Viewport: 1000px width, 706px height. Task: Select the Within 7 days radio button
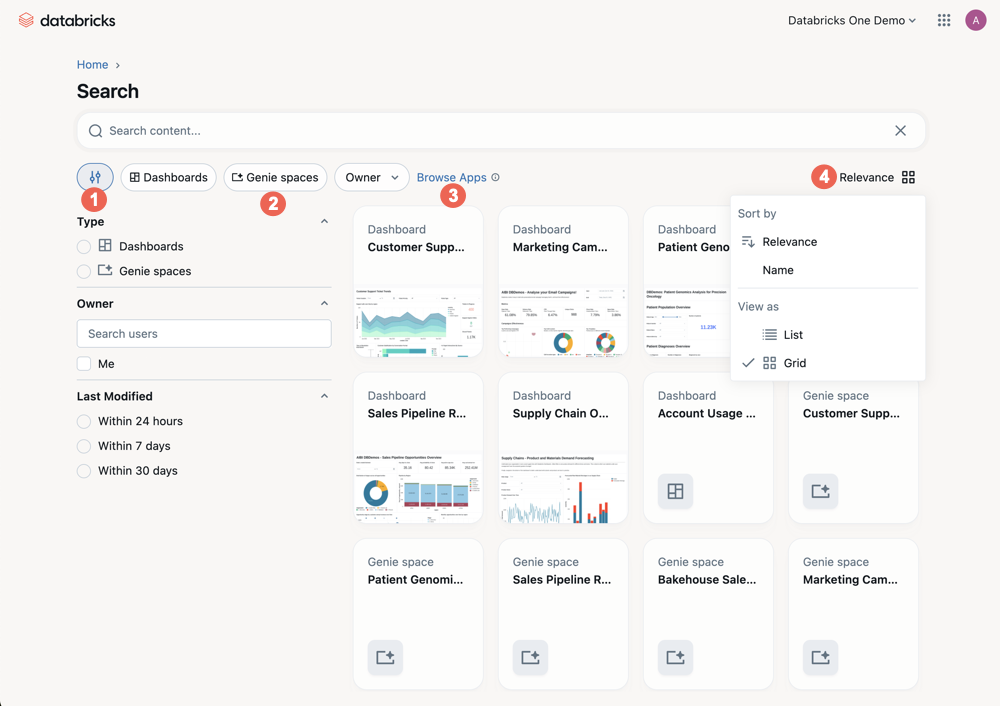[x=83, y=445]
